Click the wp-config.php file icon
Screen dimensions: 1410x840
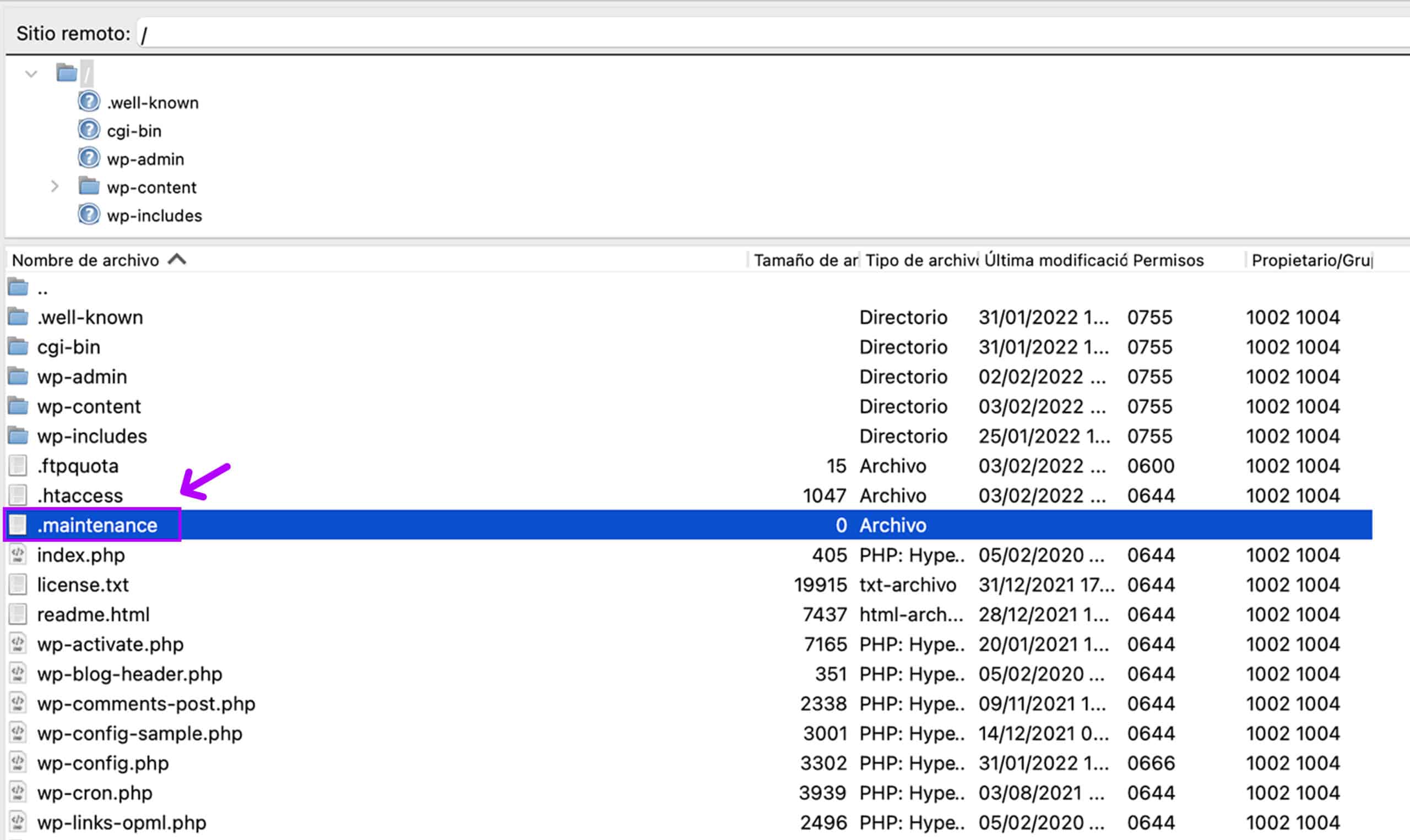click(x=18, y=763)
